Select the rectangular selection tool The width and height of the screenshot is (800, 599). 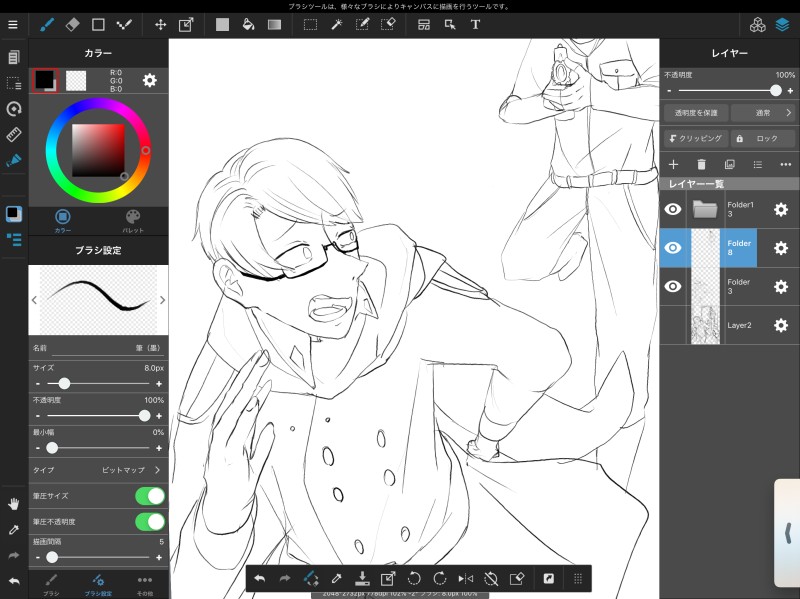point(310,24)
